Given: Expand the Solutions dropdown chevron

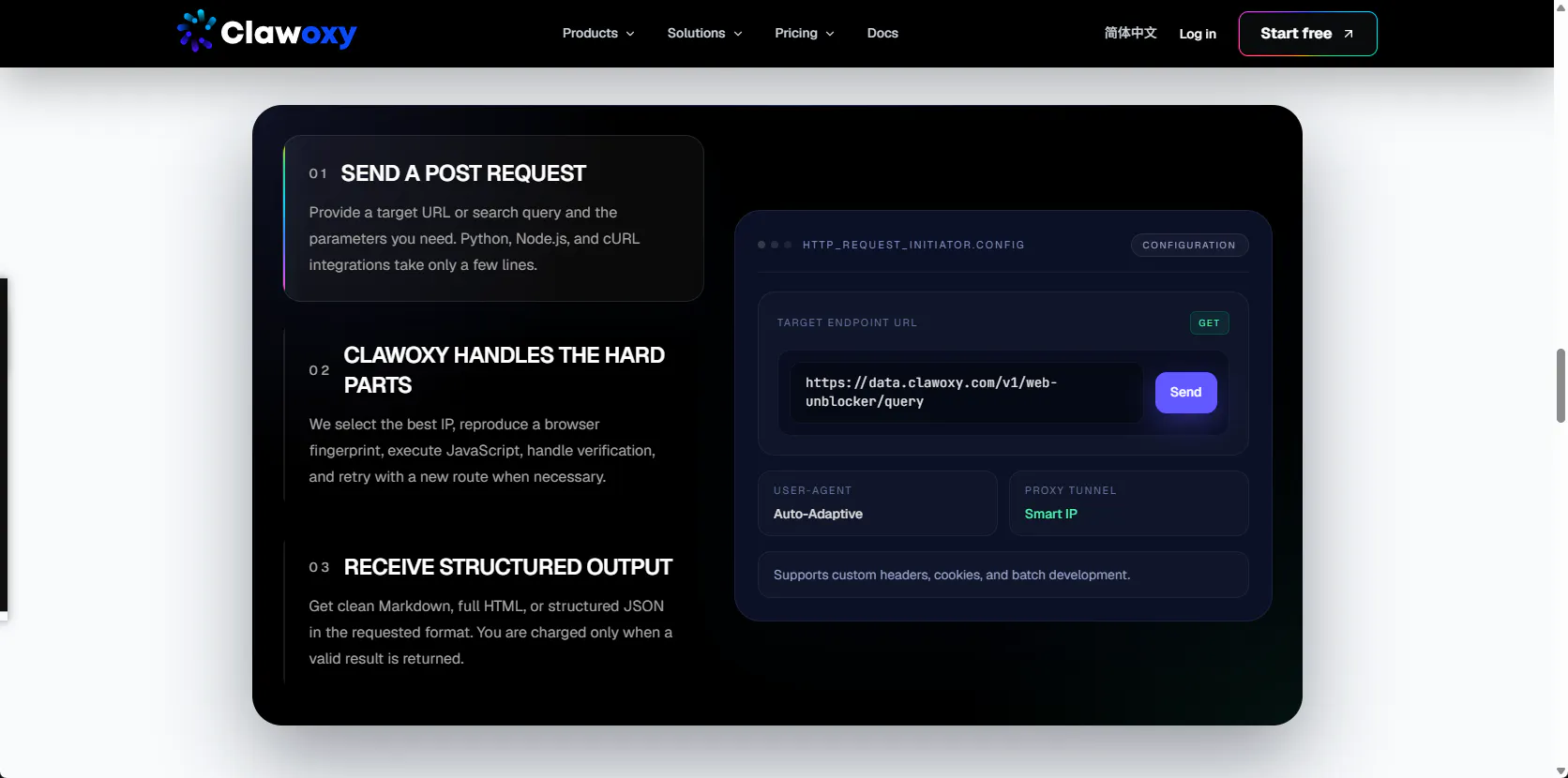Looking at the screenshot, I should (738, 34).
